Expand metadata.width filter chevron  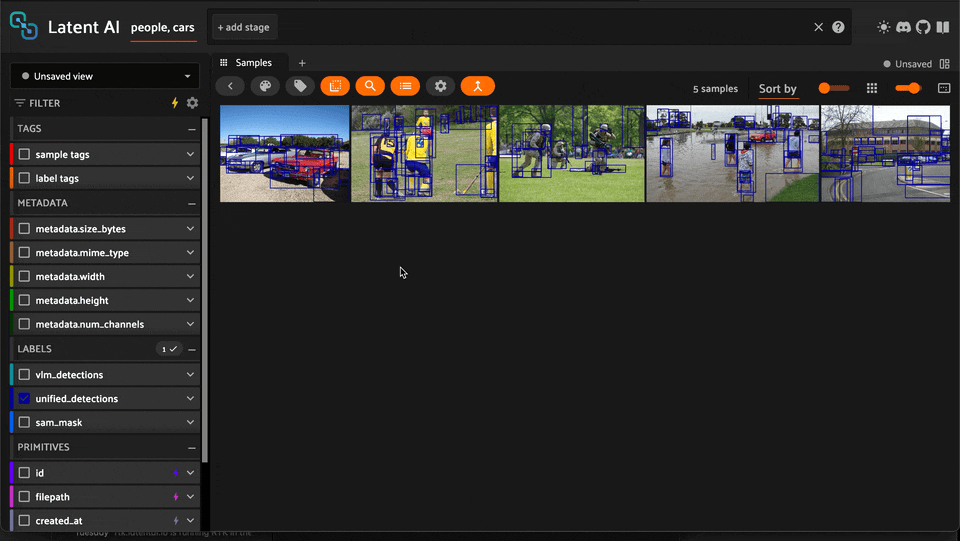[x=190, y=276]
